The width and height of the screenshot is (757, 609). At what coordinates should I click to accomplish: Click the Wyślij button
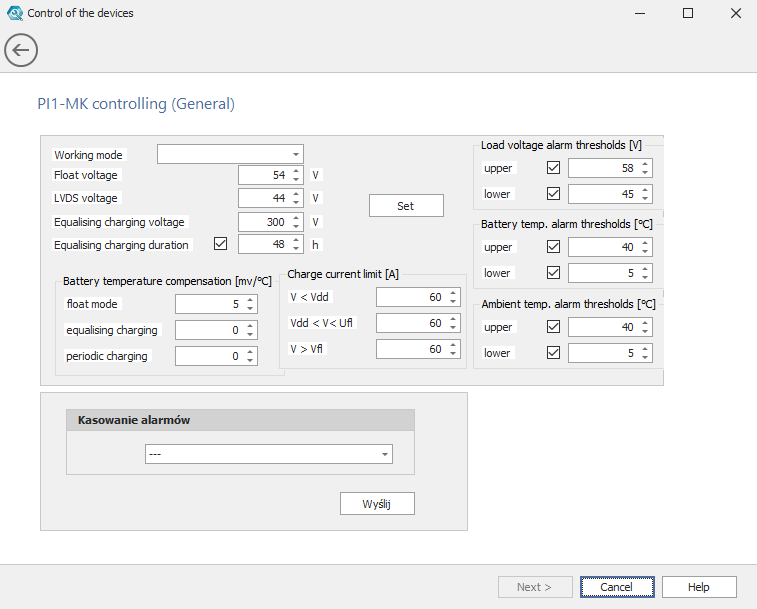click(377, 504)
